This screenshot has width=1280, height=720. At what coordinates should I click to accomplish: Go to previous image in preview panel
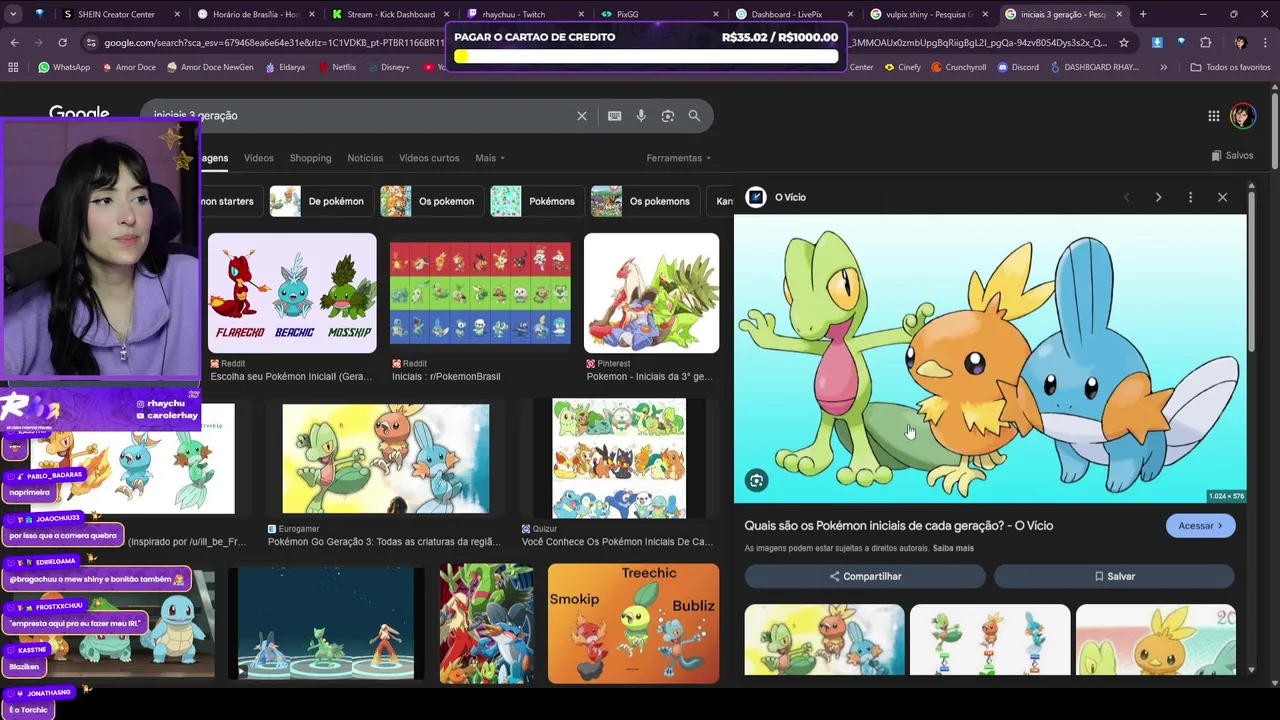[x=1126, y=198]
